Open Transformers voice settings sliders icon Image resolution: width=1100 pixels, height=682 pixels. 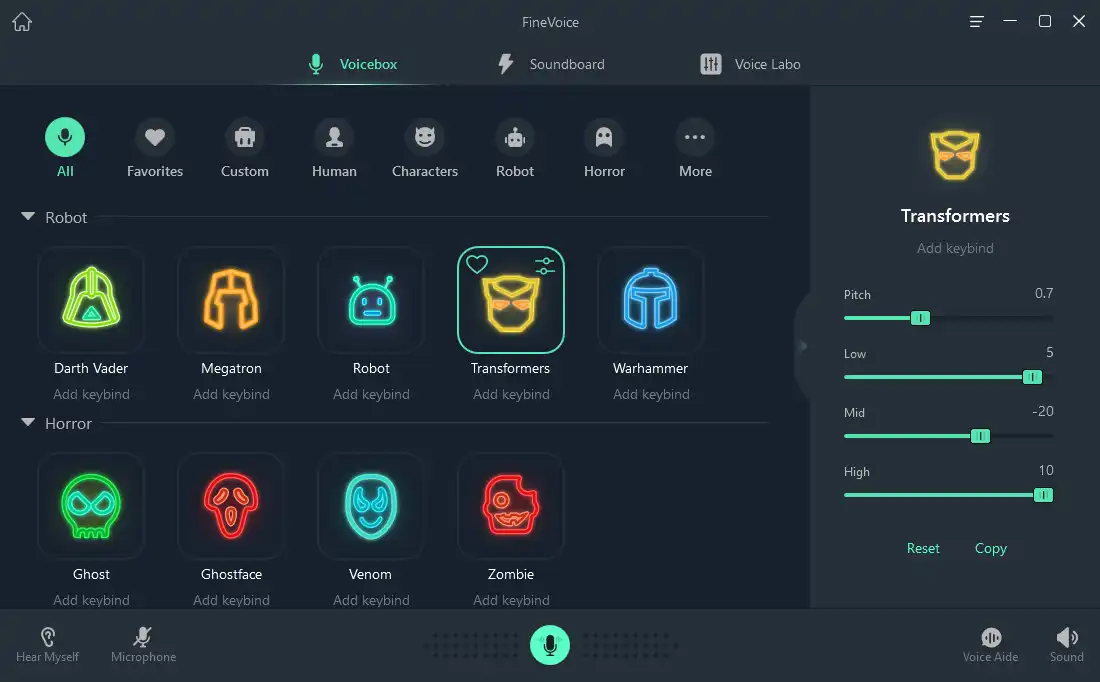pyautogui.click(x=544, y=265)
